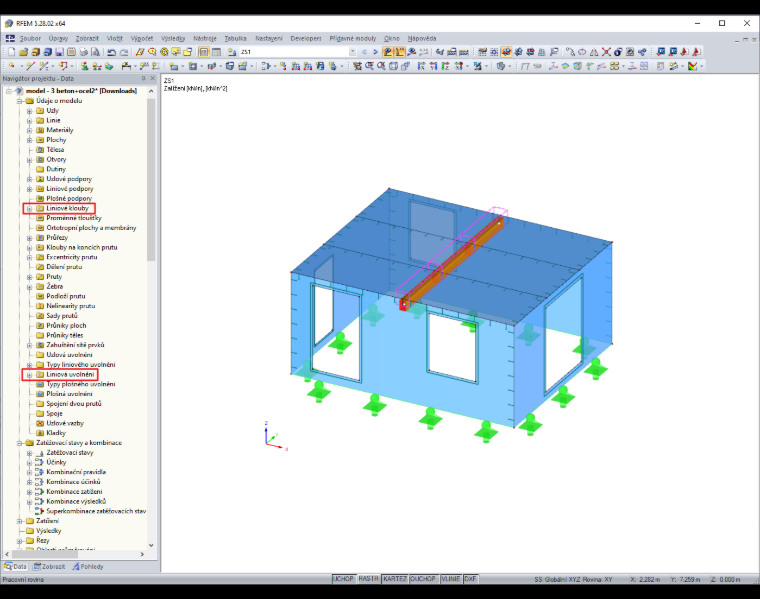Expand the Liniová uvolnění tree node
Image resolution: width=760 pixels, height=599 pixels.
pos(29,375)
